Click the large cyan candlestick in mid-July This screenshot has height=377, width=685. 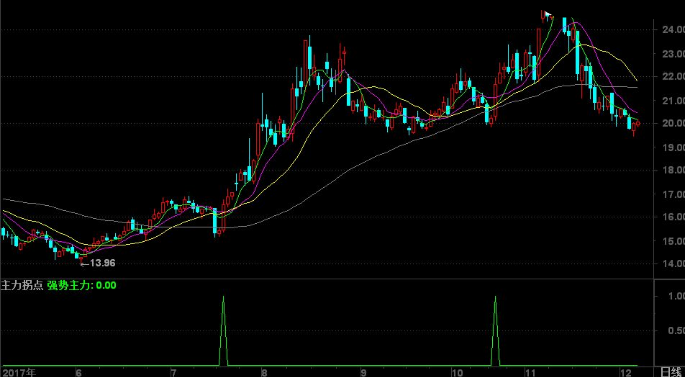click(215, 222)
